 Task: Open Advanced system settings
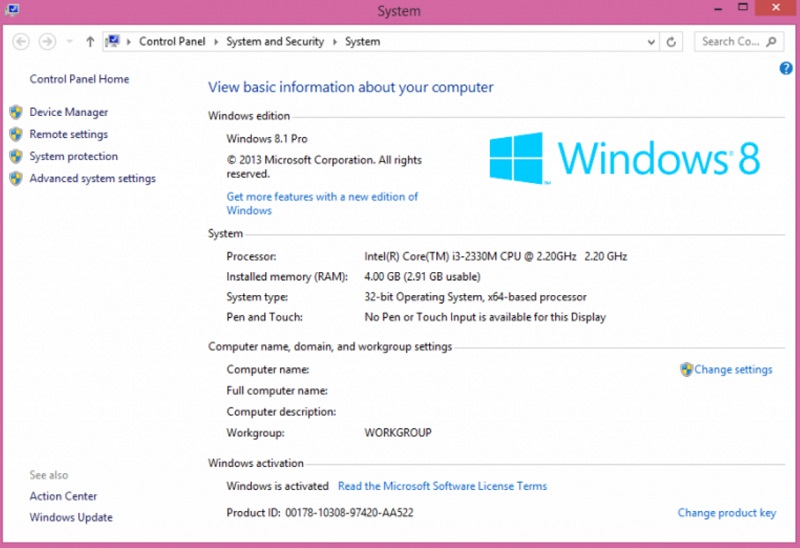point(92,179)
